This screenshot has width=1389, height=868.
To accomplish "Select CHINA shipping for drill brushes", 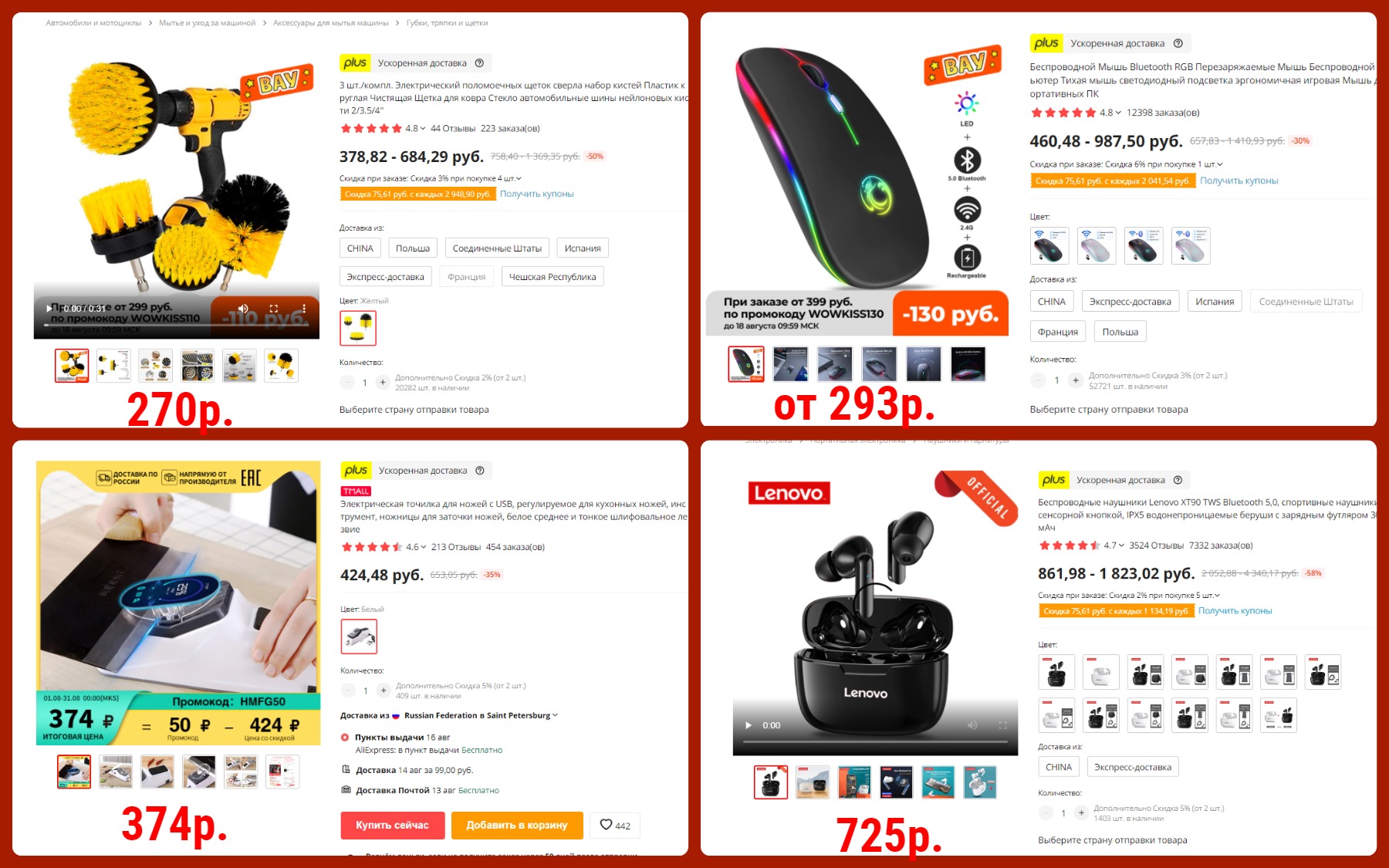I will coord(360,248).
